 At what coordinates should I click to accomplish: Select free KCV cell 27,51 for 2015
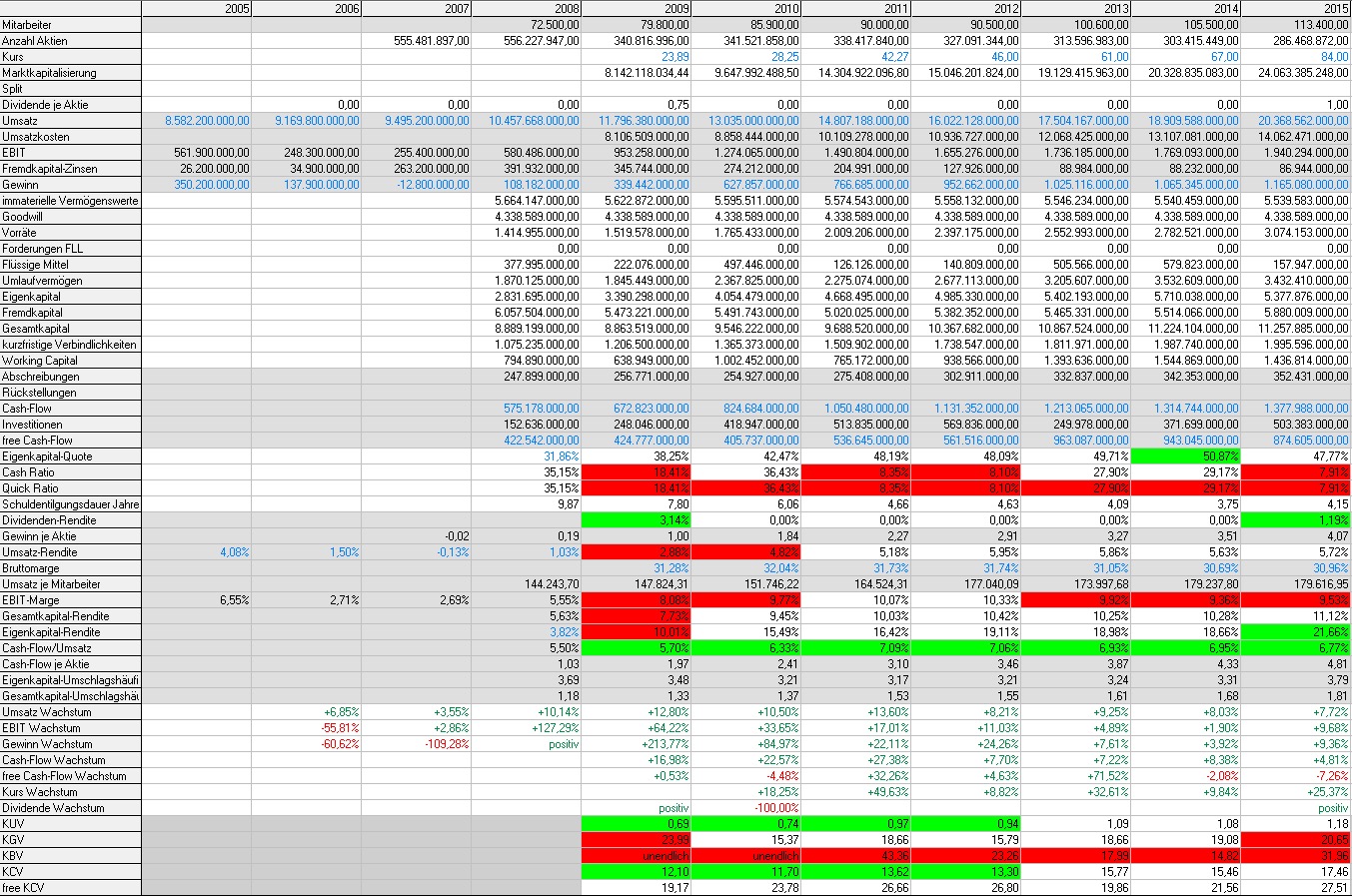pyautogui.click(x=1296, y=887)
